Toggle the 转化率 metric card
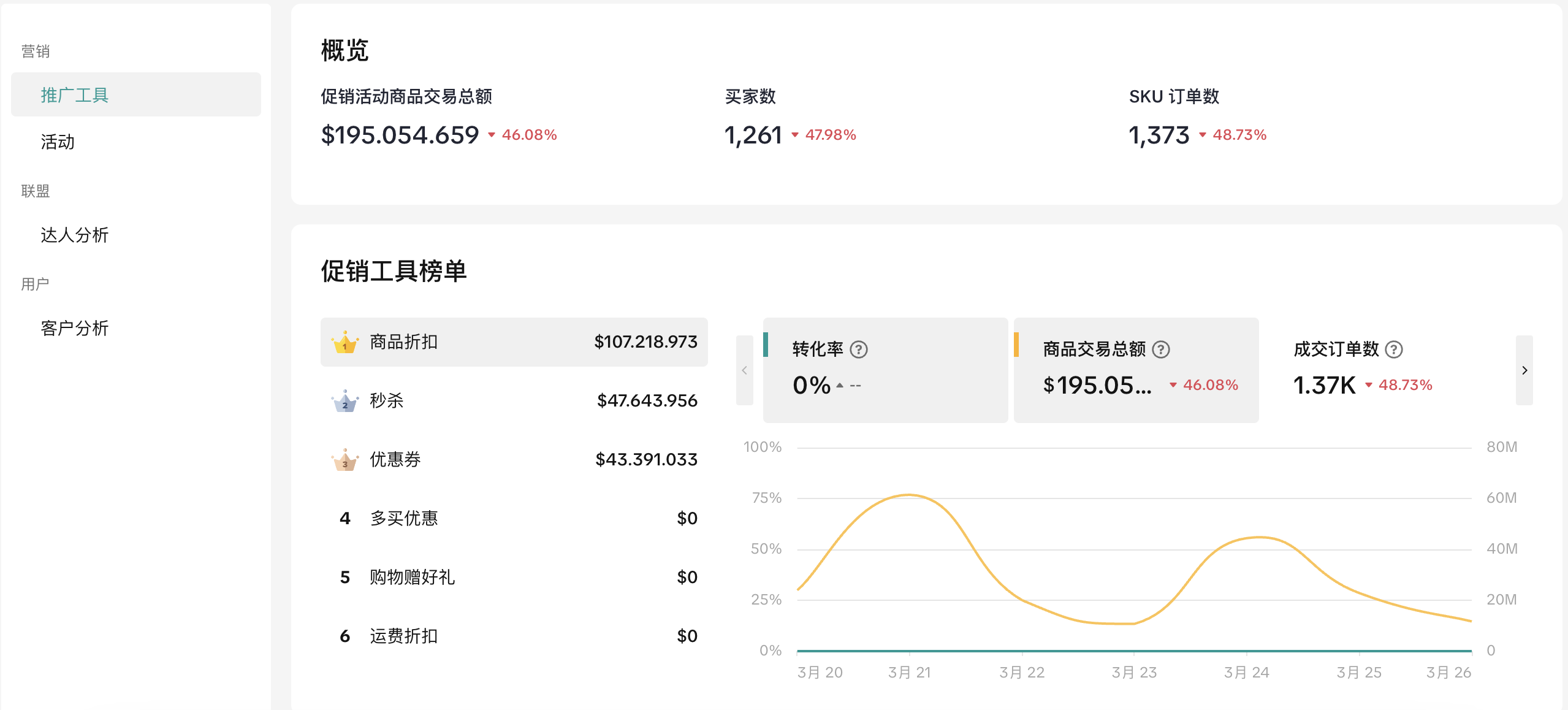This screenshot has height=710, width=1568. click(x=885, y=370)
